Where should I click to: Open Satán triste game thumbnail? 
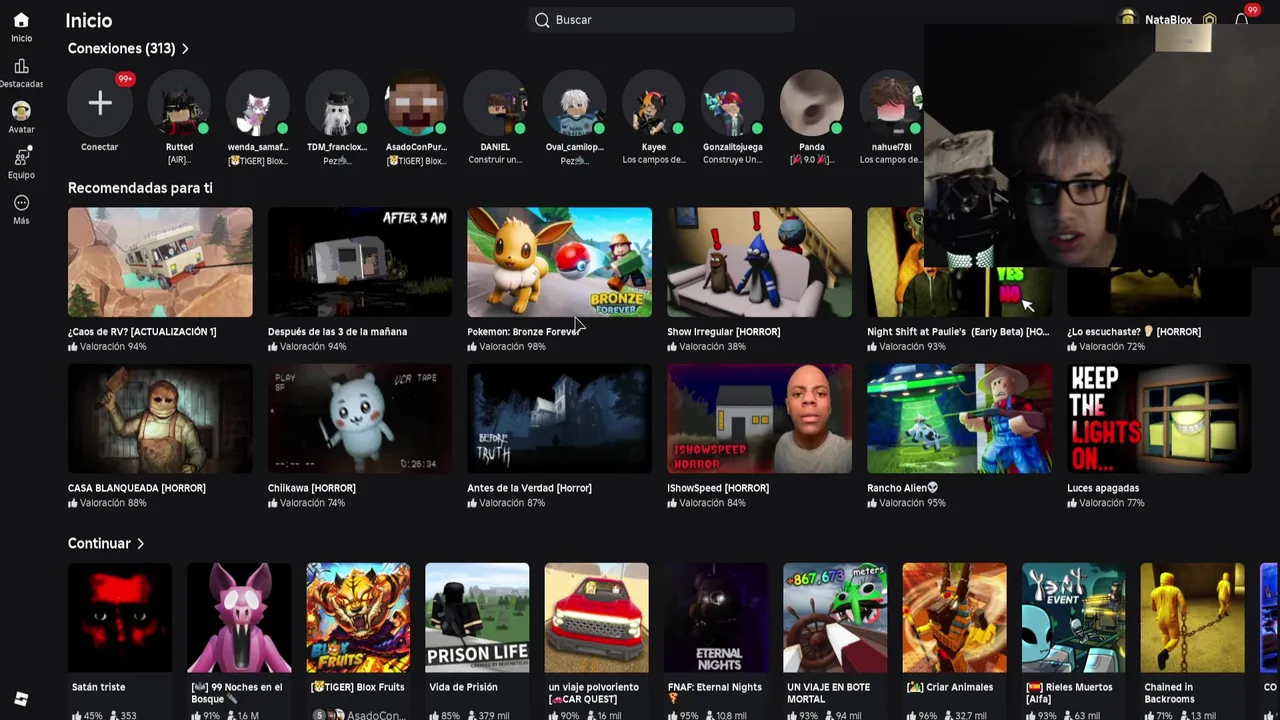point(120,618)
